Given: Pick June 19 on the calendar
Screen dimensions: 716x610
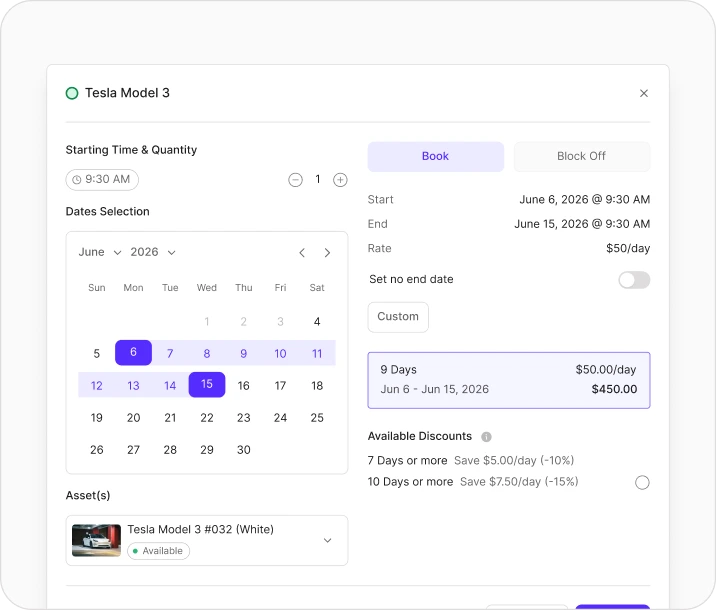Looking at the screenshot, I should point(96,418).
